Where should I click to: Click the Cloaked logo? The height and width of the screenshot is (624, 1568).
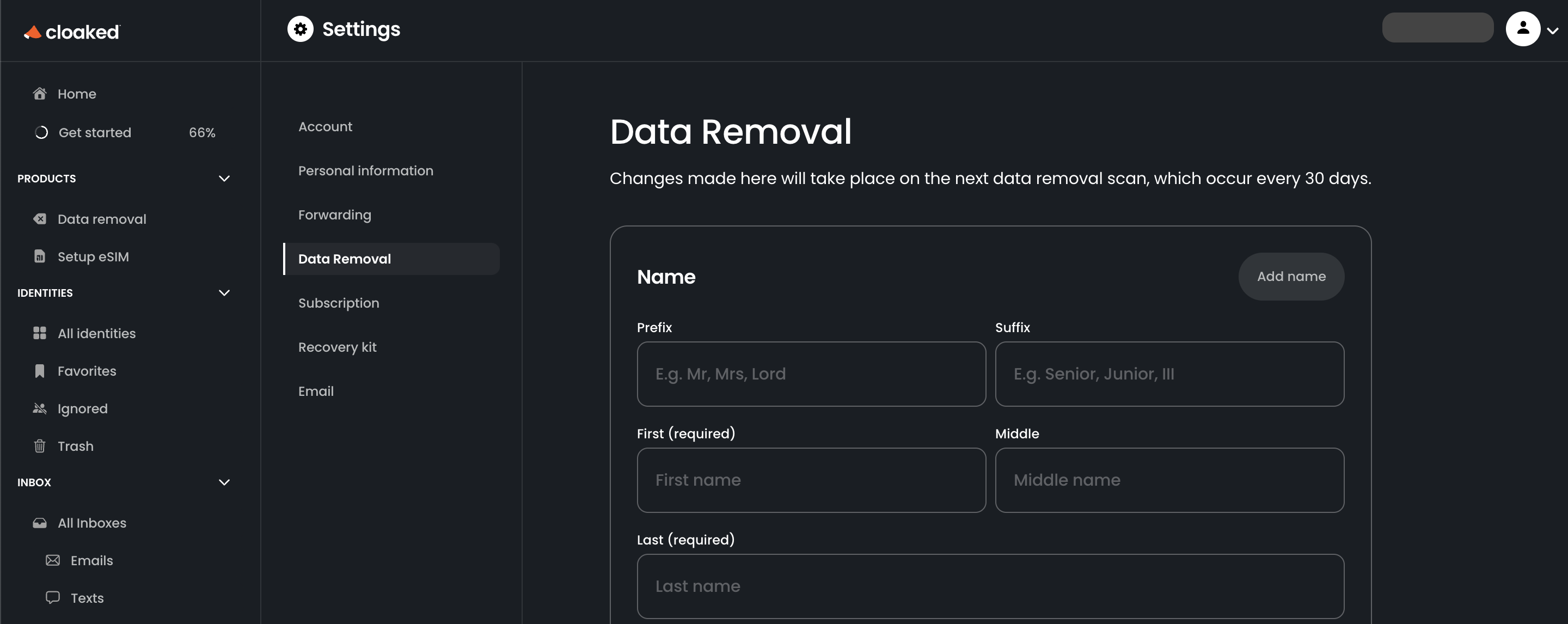pyautogui.click(x=72, y=32)
